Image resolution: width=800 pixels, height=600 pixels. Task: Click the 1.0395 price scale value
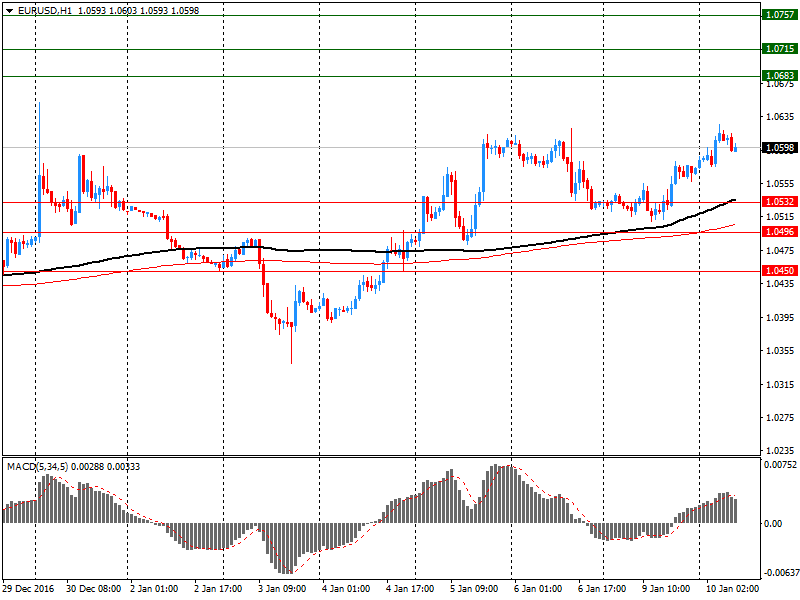(781, 317)
